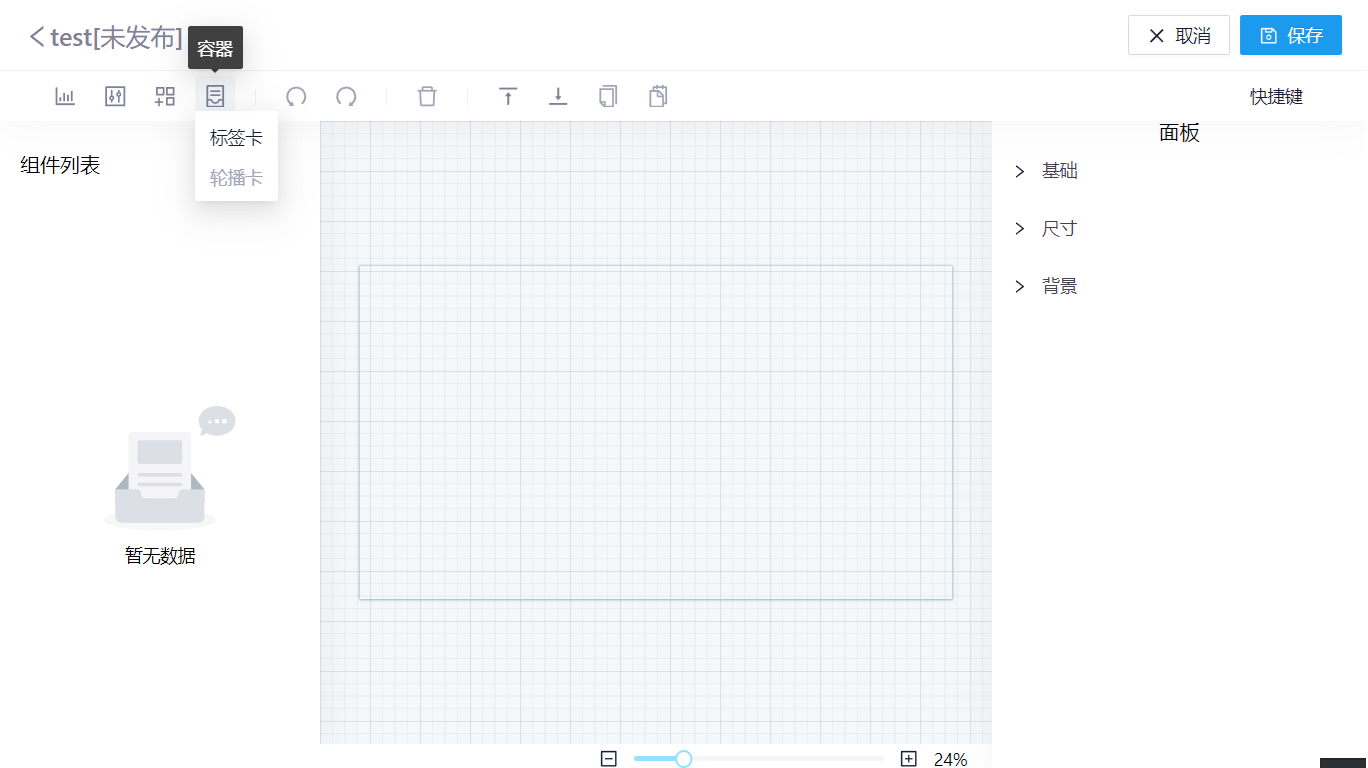This screenshot has width=1368, height=768.
Task: Click the 24% zoom value
Action: pyautogui.click(x=951, y=760)
